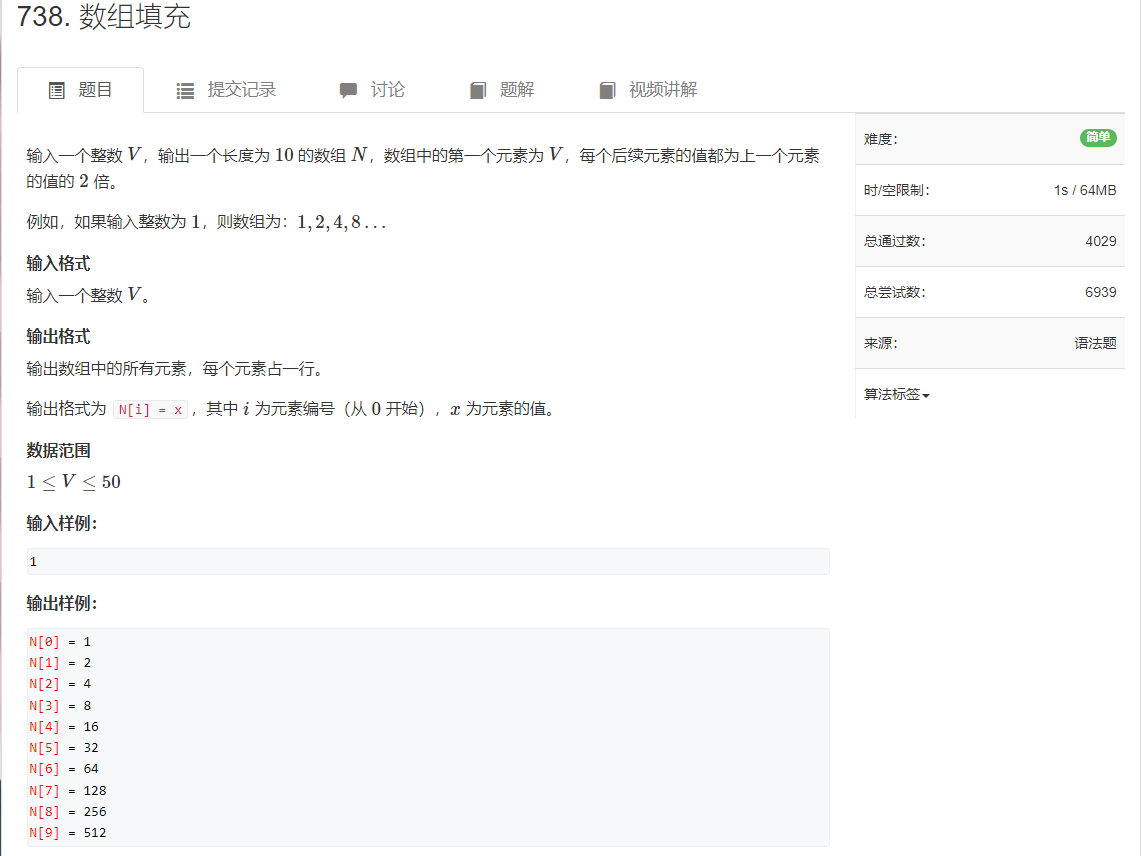Switch to the 提交记录 tab
This screenshot has height=856, width=1141.
click(226, 90)
